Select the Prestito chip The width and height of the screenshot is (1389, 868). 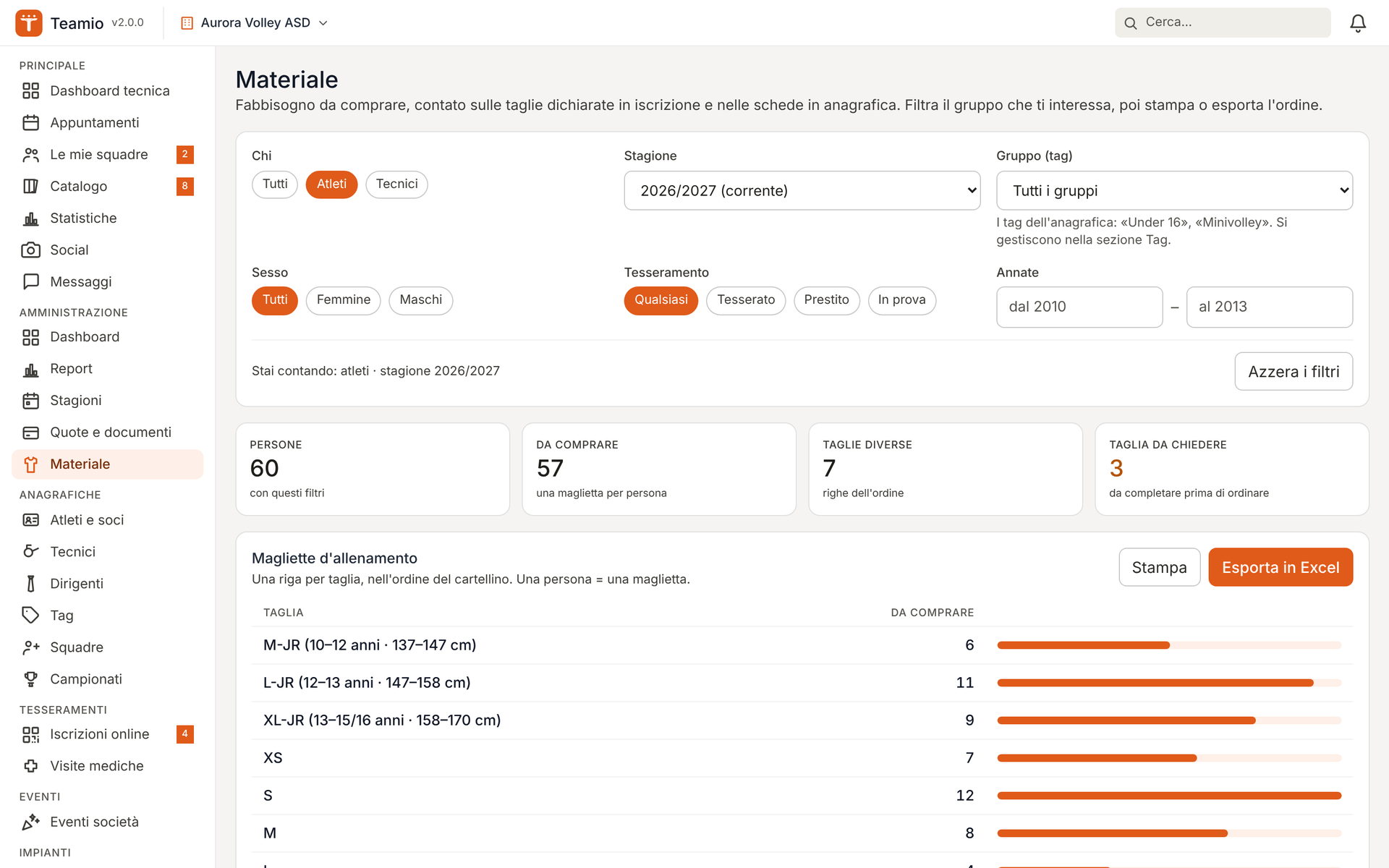point(826,300)
